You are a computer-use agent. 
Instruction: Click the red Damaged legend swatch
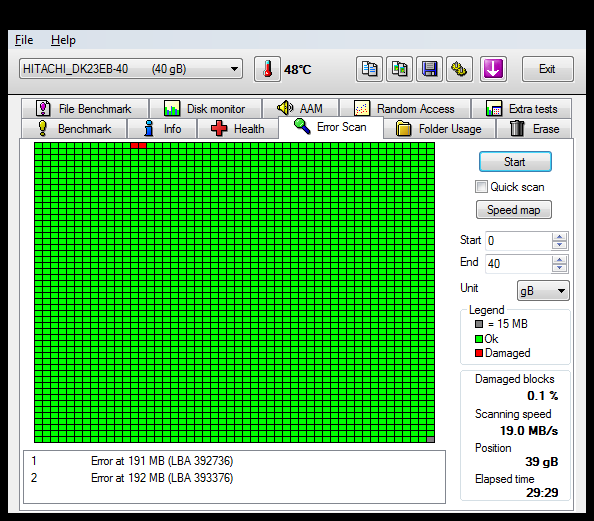coord(479,353)
